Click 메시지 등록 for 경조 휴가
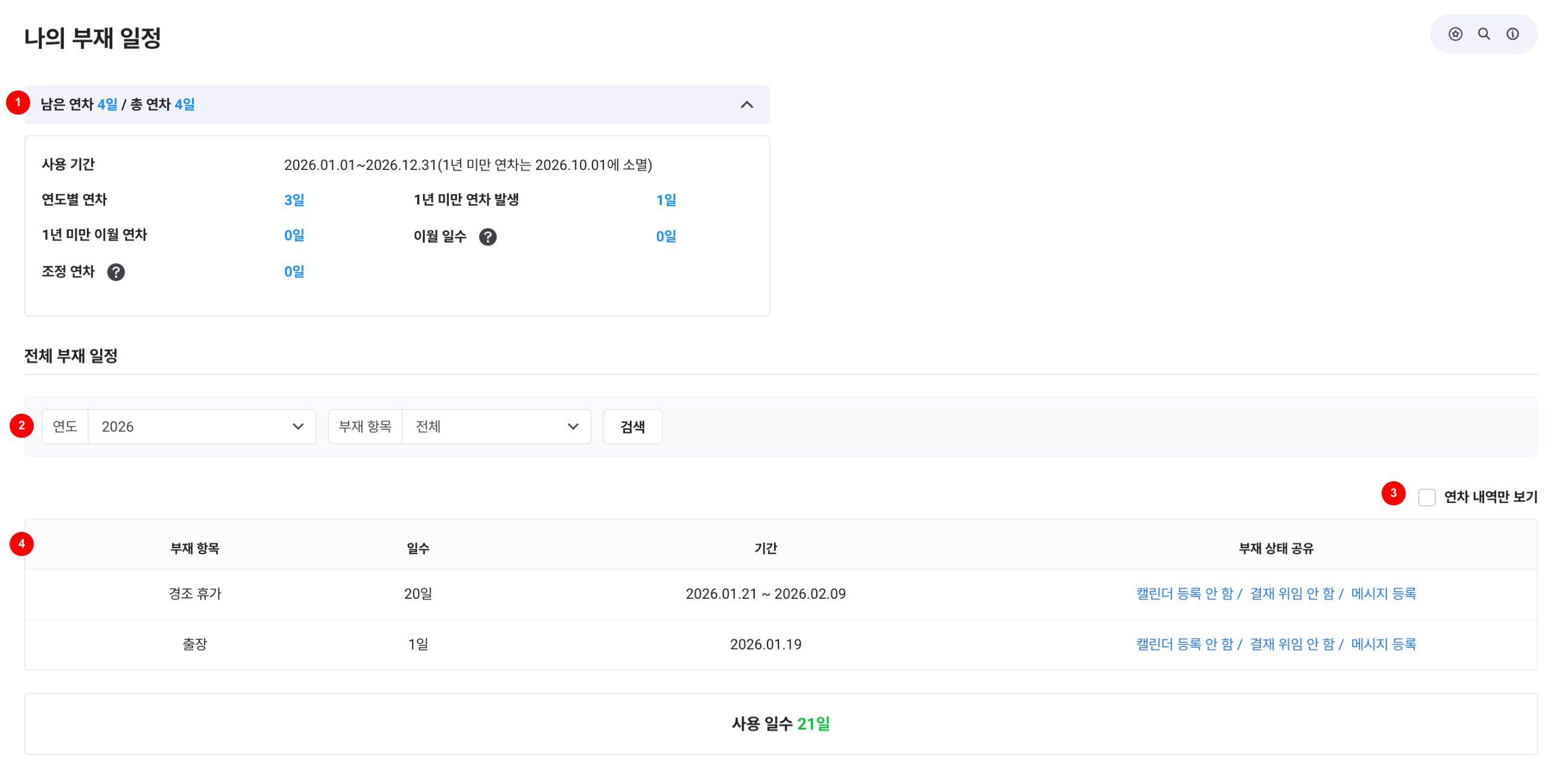This screenshot has width=1559, height=784. pos(1383,593)
